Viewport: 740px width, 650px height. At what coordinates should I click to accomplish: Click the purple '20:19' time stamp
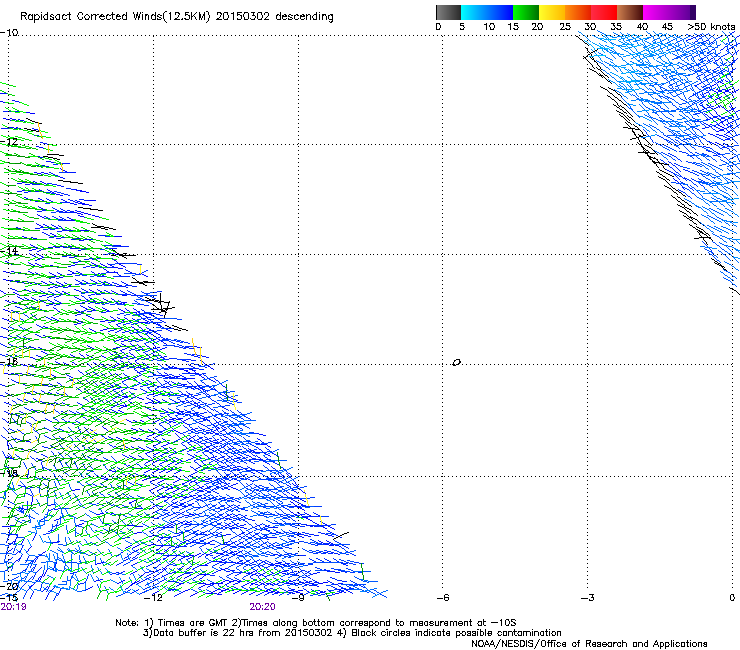(x=13, y=607)
